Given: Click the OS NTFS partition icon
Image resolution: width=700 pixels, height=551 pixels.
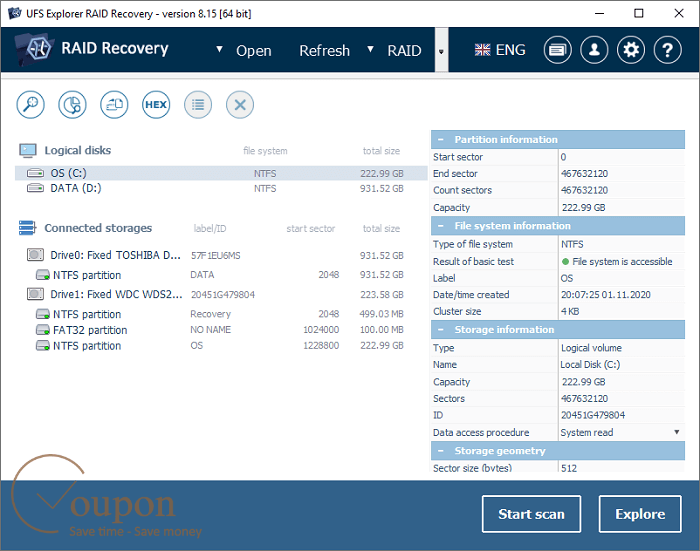Looking at the screenshot, I should [43, 346].
